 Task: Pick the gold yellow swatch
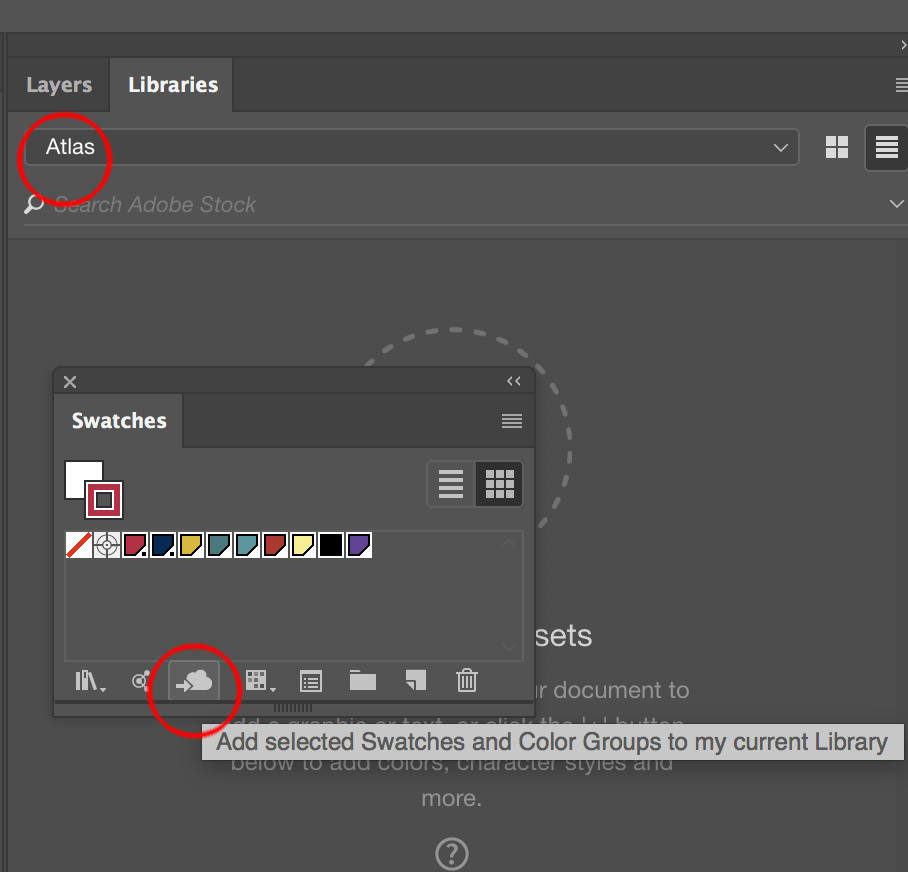[x=191, y=545]
